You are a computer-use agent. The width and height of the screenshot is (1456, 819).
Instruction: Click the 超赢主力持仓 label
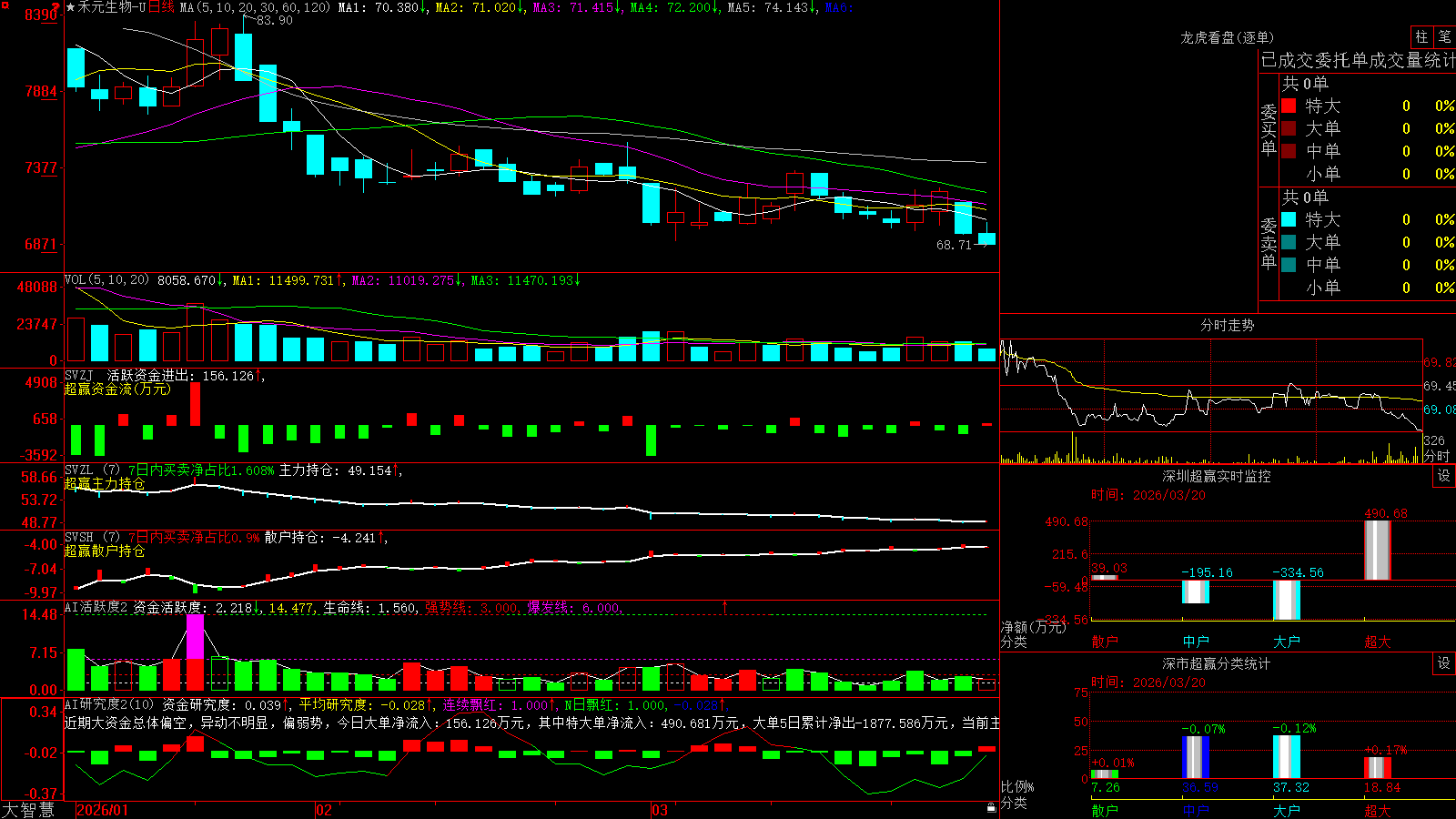(x=105, y=484)
